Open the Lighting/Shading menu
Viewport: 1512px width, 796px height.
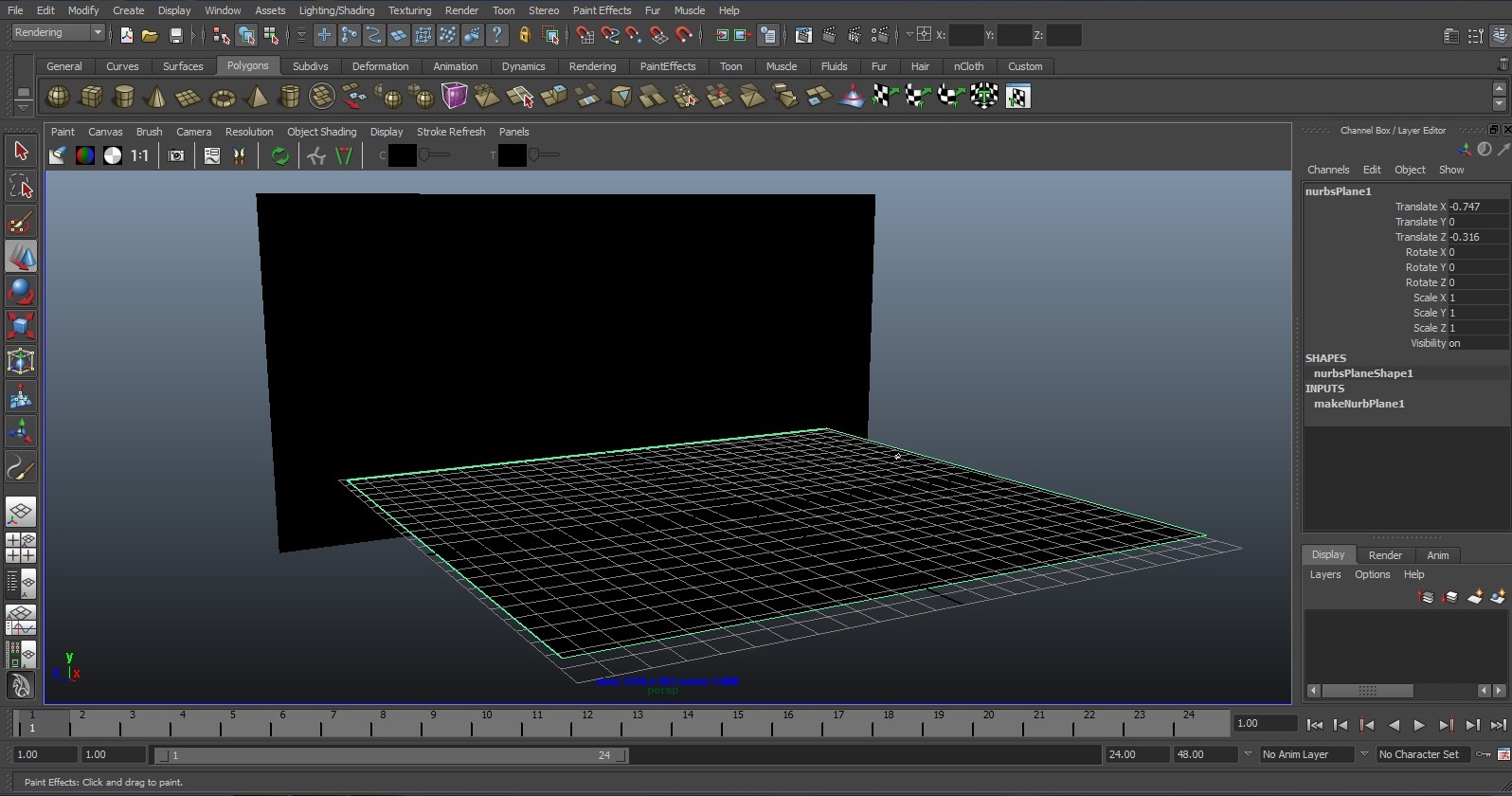coord(336,10)
